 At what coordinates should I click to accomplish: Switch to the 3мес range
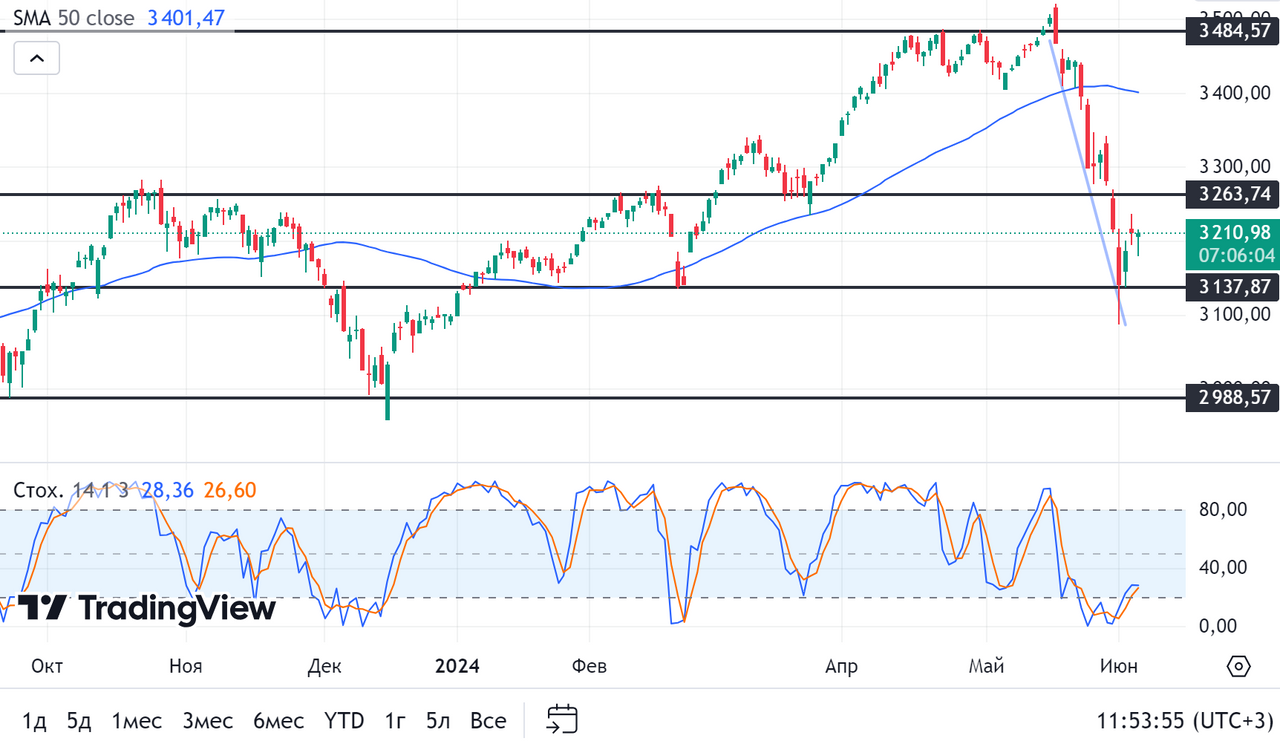pos(207,720)
